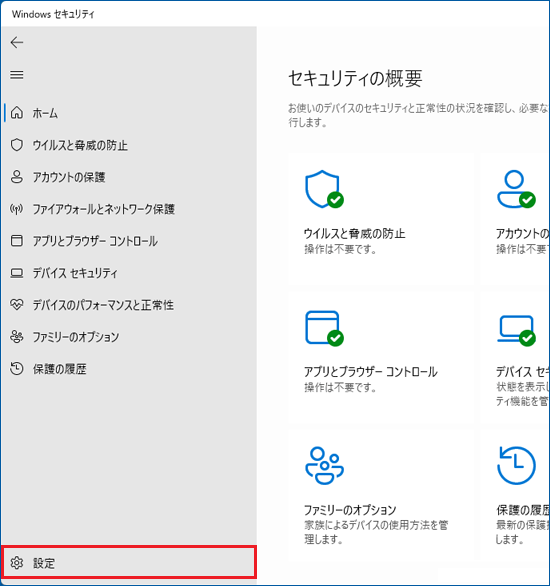The height and width of the screenshot is (586, 550).
Task: Open ウイルスと脅威の防止 from sidebar
Action: point(129,145)
